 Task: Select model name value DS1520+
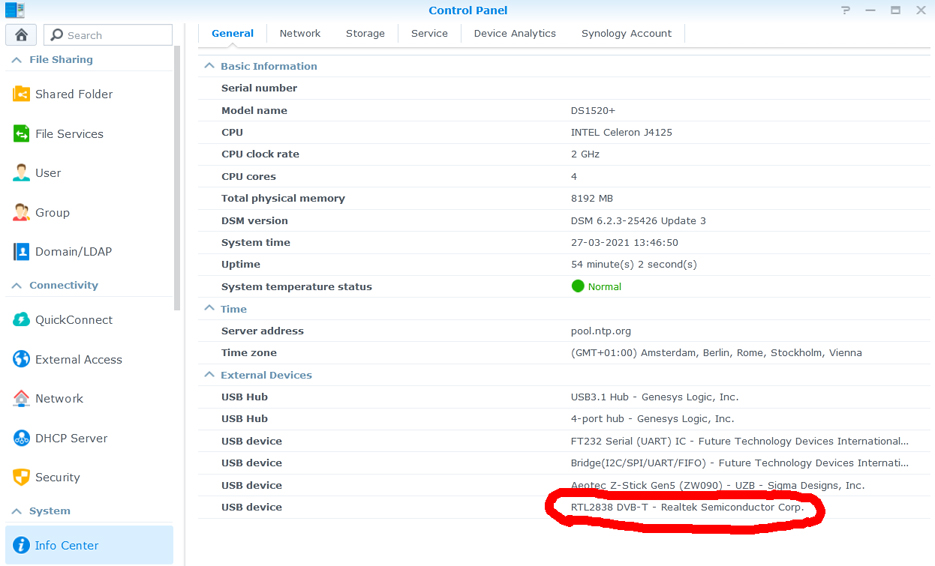click(x=593, y=110)
